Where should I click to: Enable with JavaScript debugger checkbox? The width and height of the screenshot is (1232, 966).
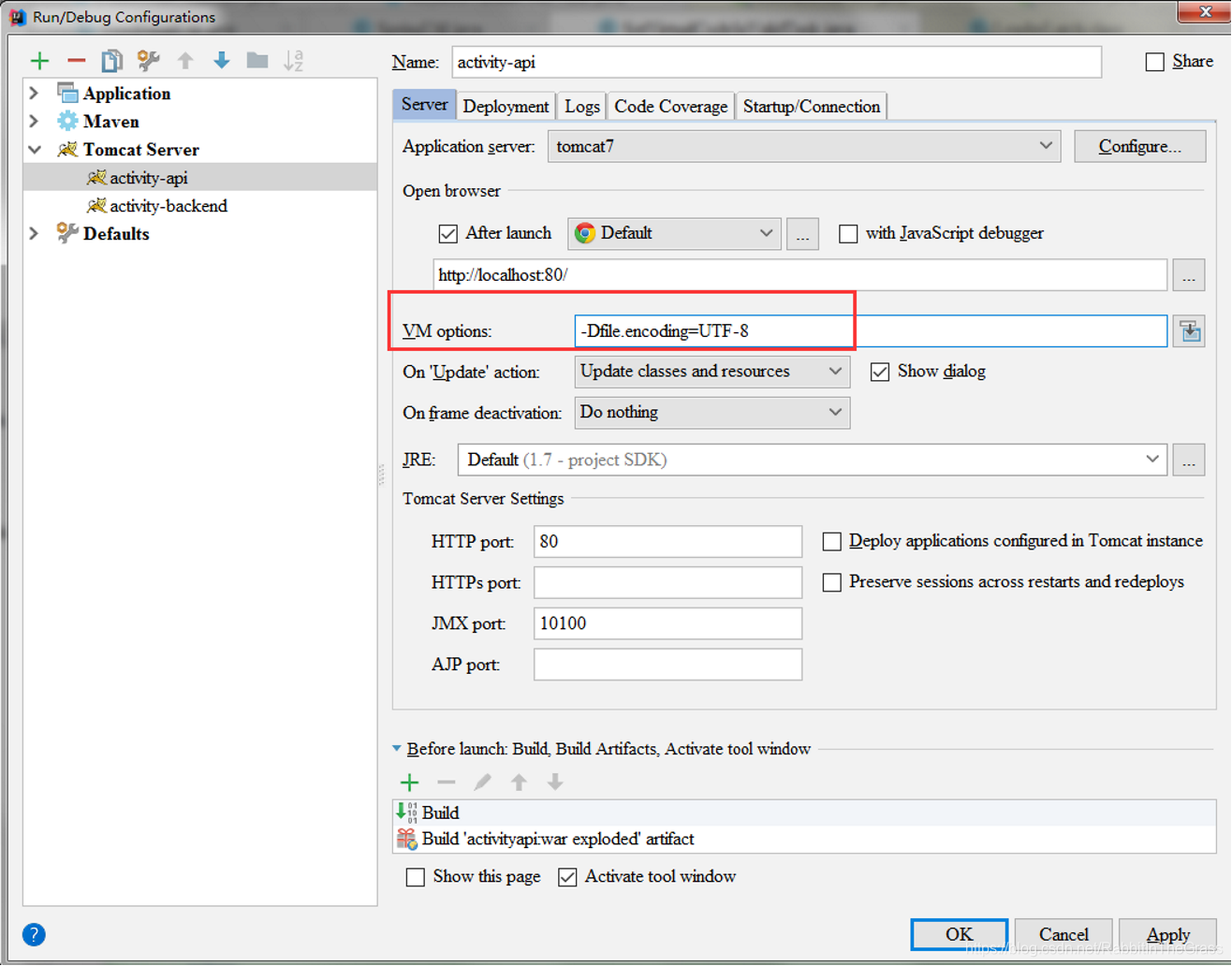click(848, 233)
